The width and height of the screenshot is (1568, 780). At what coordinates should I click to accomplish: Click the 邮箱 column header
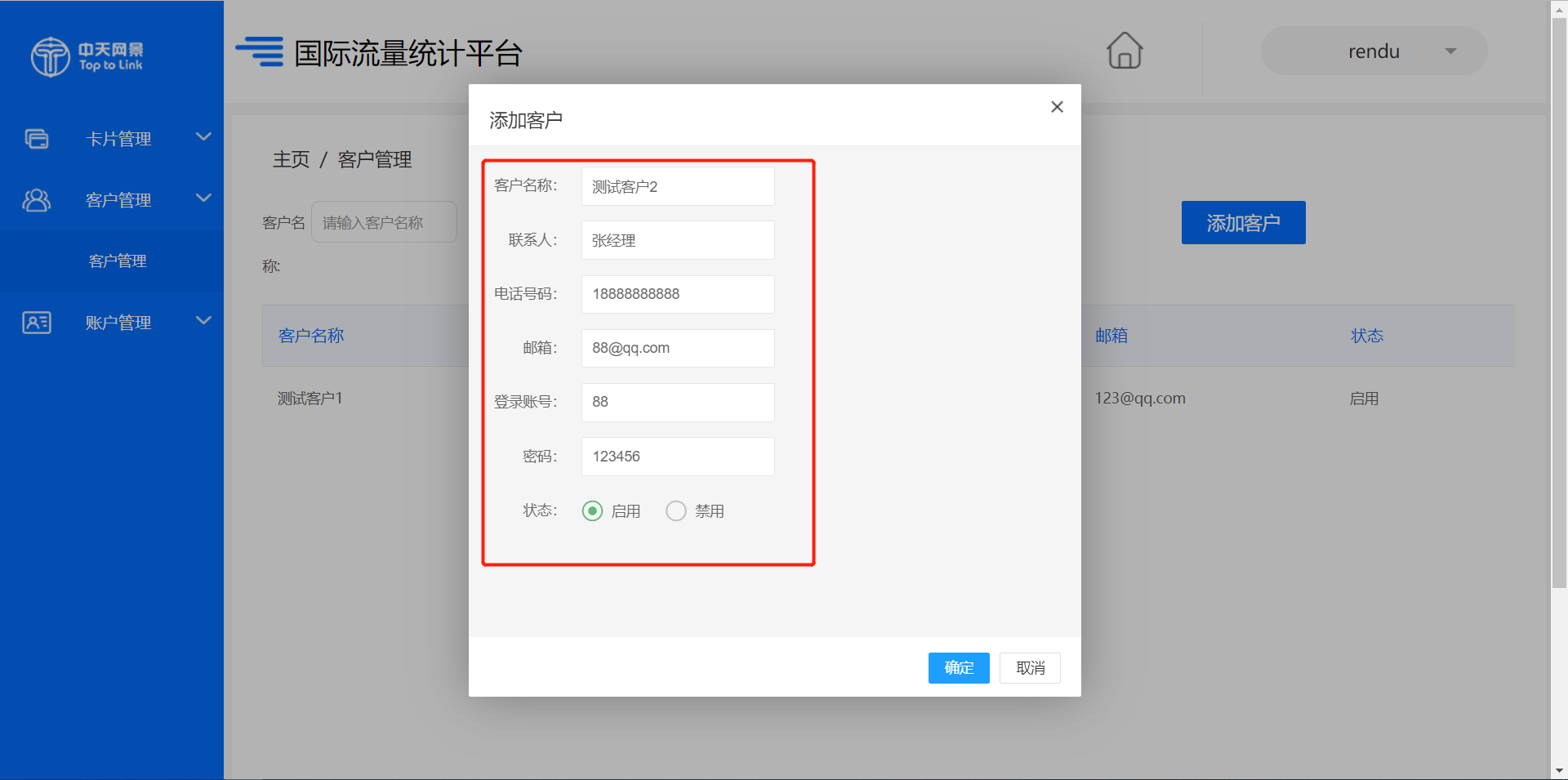pyautogui.click(x=1111, y=336)
